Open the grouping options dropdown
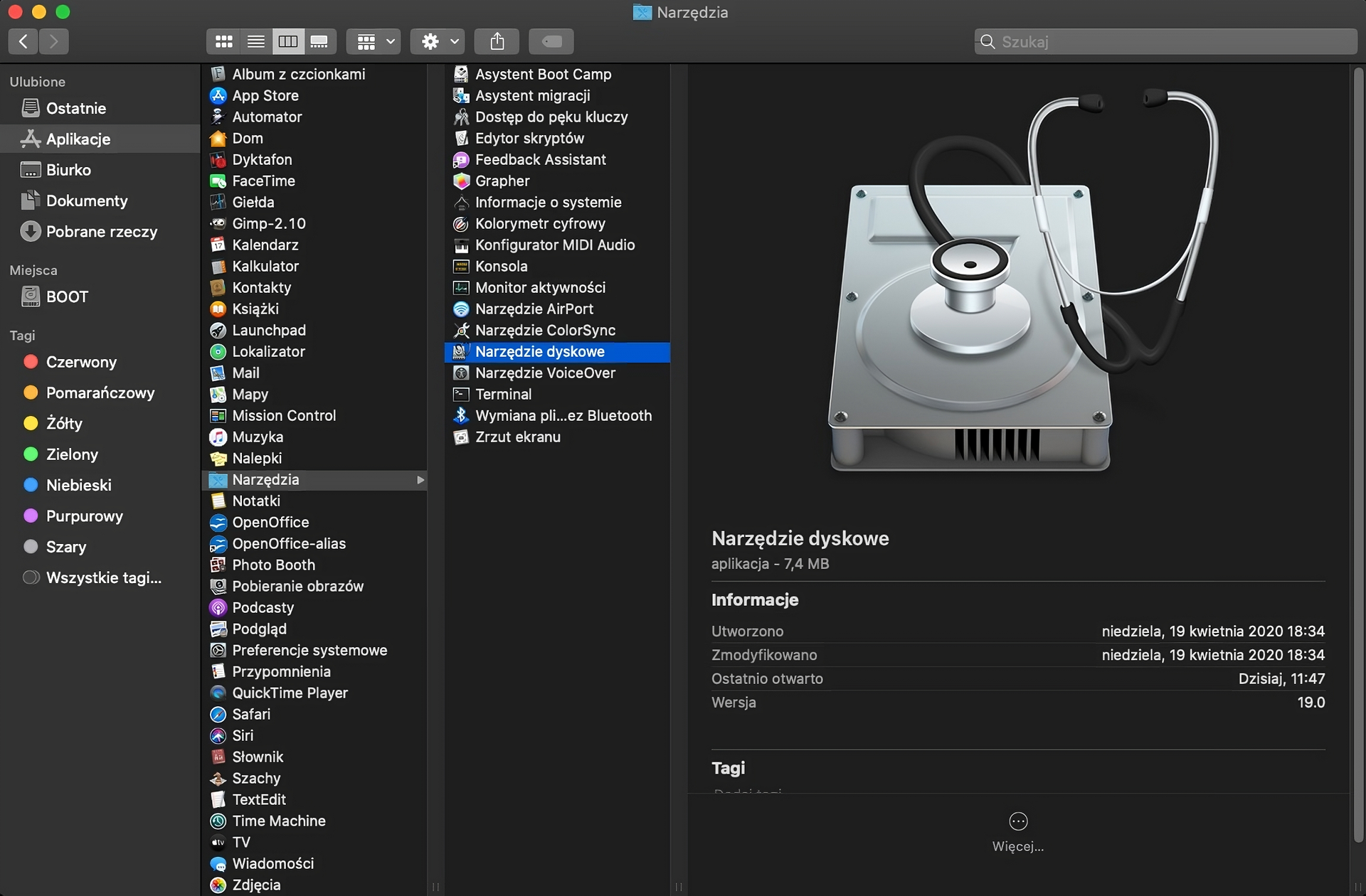1366x896 pixels. (373, 41)
